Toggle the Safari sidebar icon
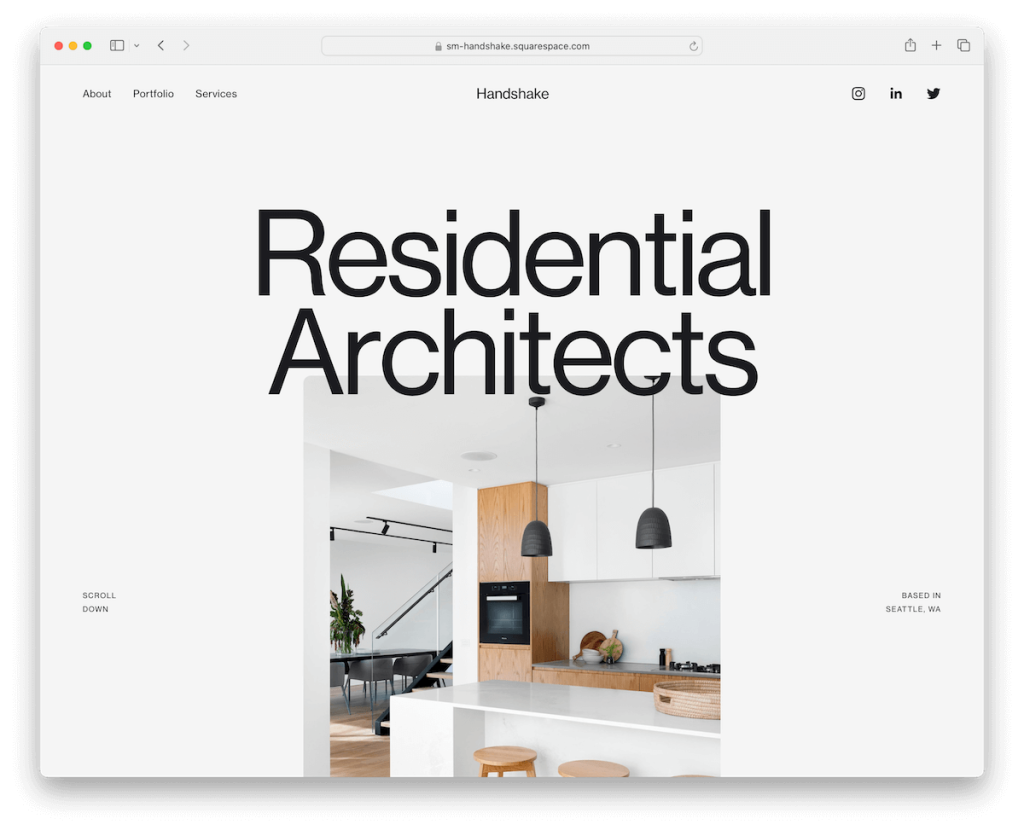Viewport: 1024px width, 830px height. [117, 45]
